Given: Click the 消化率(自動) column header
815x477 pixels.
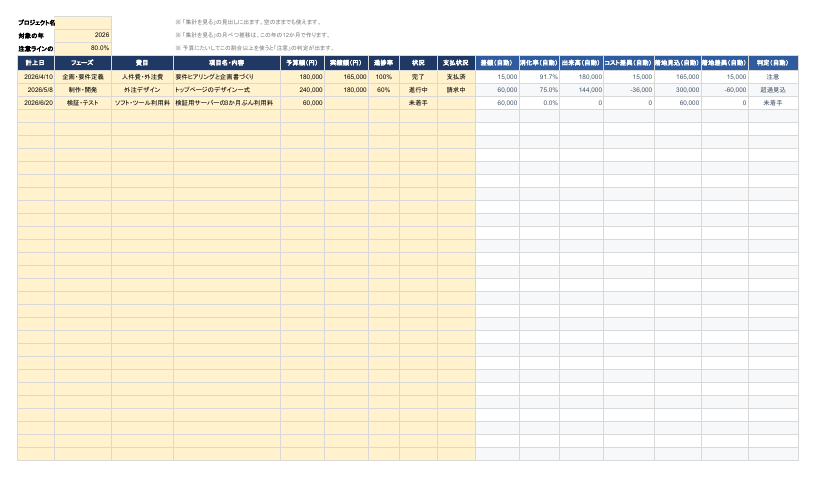Looking at the screenshot, I should coord(540,63).
